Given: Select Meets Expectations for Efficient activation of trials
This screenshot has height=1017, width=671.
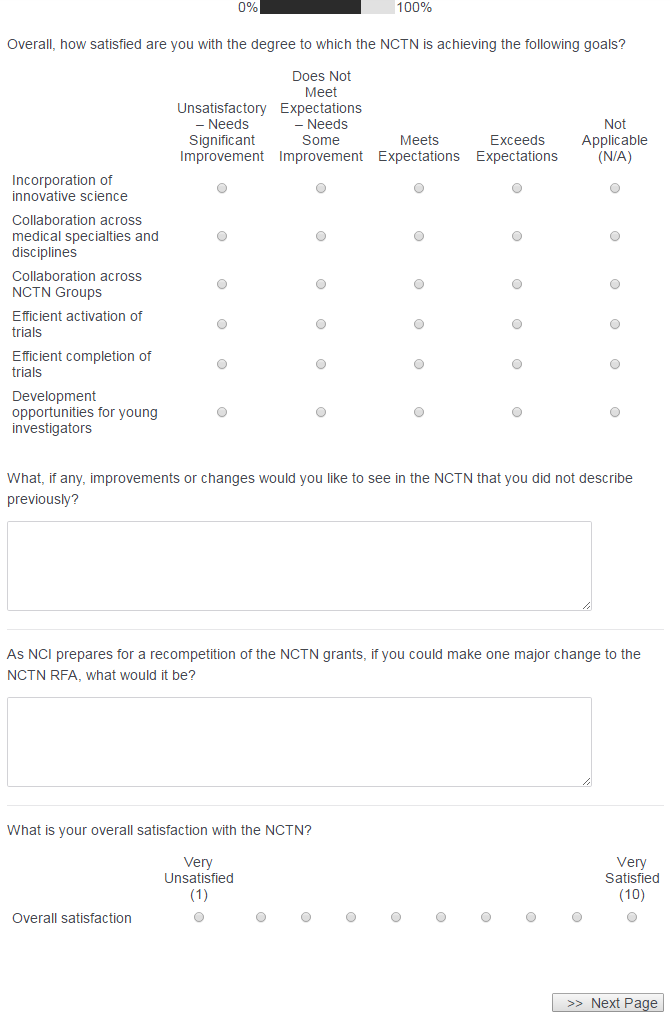Looking at the screenshot, I should 419,324.
